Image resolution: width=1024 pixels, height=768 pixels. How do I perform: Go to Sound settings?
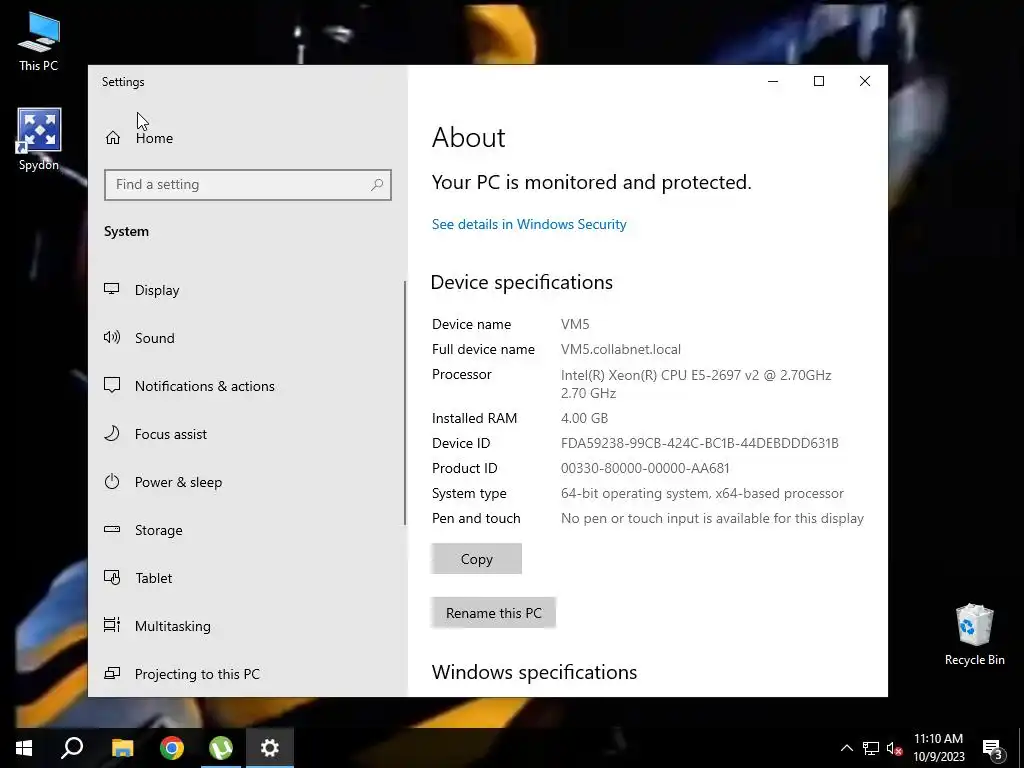pos(248,338)
